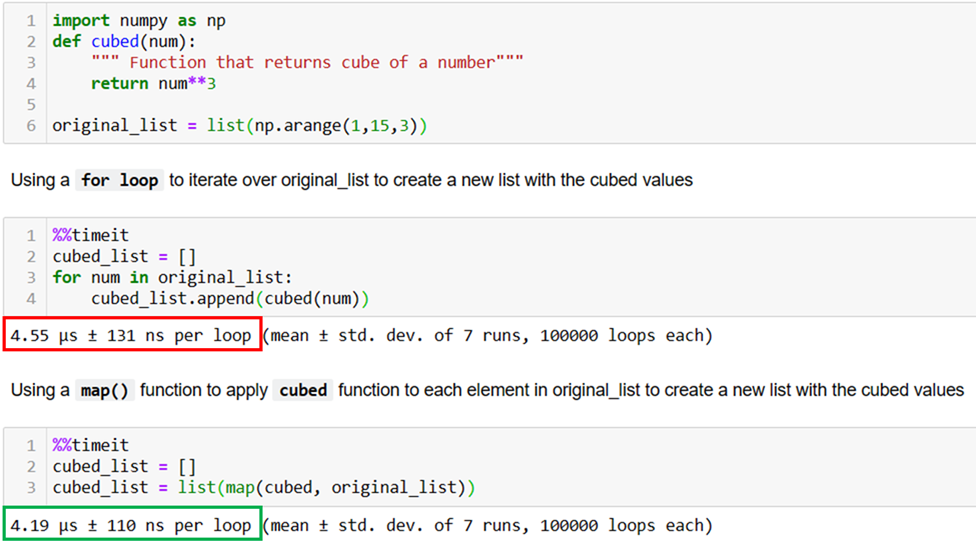This screenshot has width=976, height=544.
Task: Click line number 4 in the for-loop cell
Action: point(31,299)
